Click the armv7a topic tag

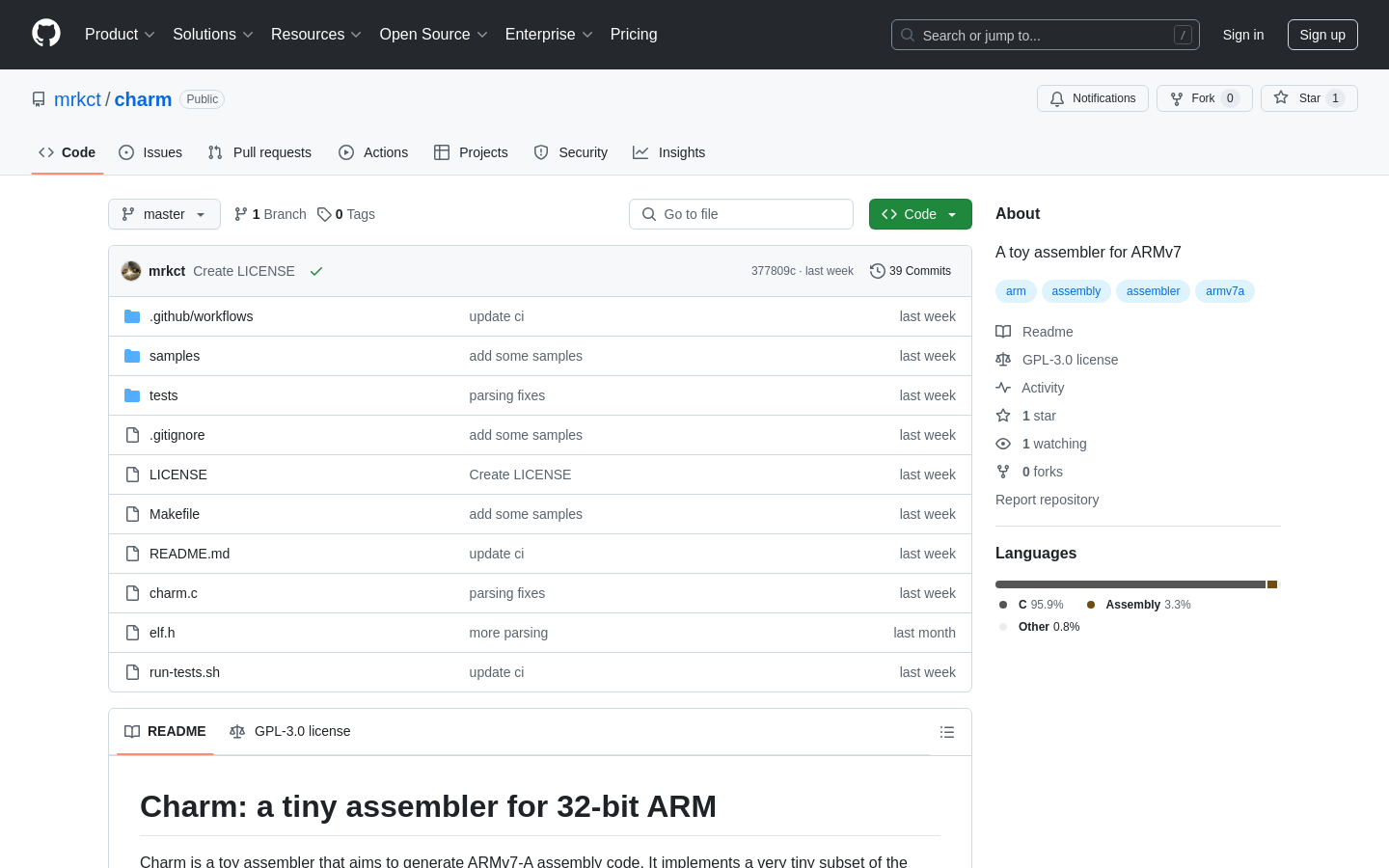(1225, 291)
